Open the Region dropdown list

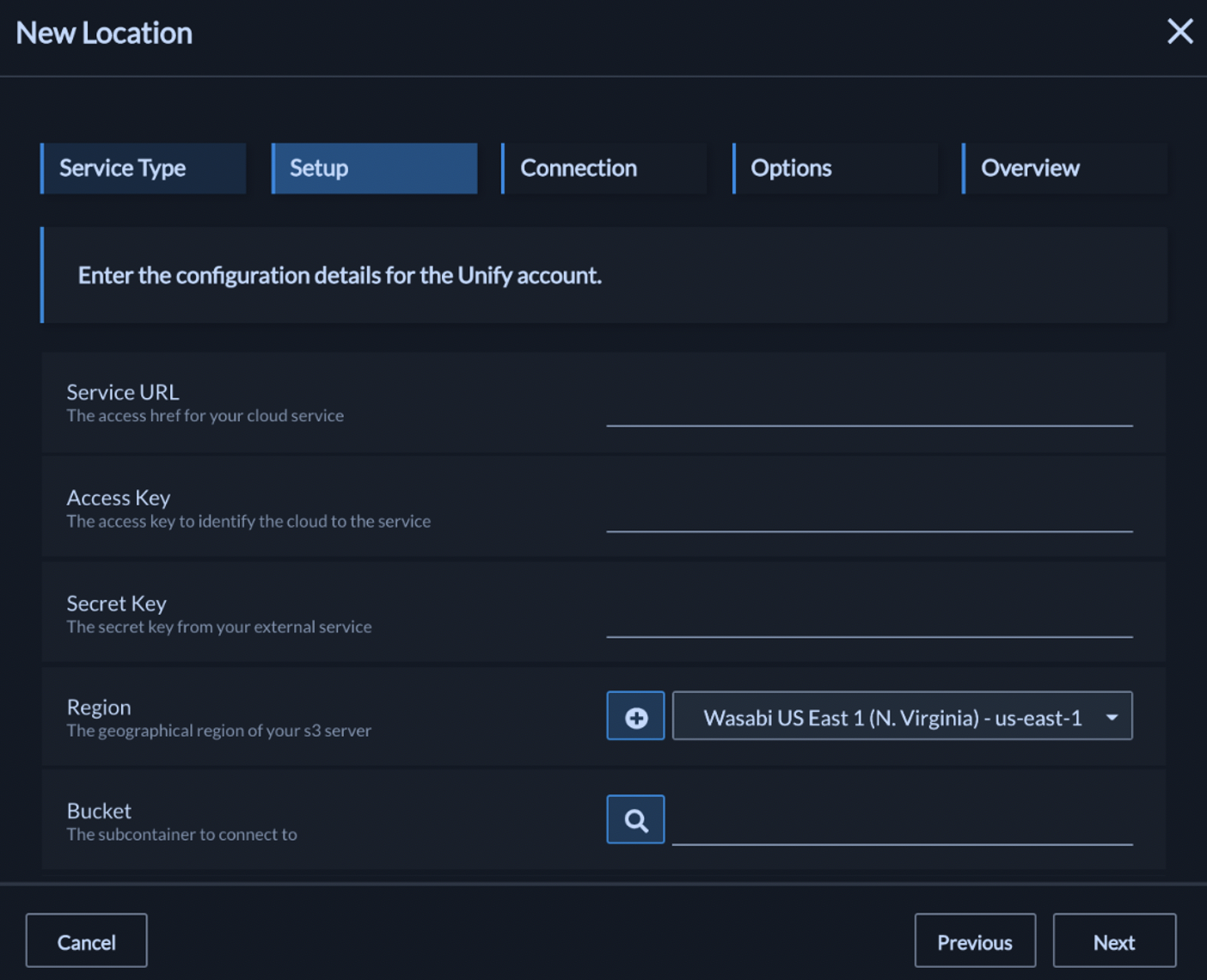click(902, 715)
